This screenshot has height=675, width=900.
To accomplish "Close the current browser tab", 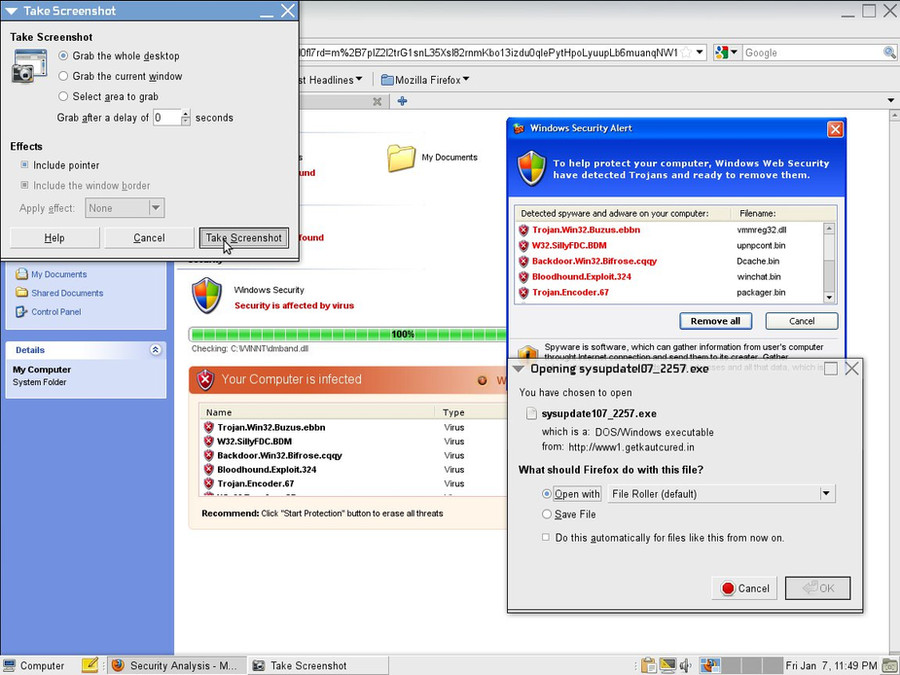I will [x=377, y=101].
